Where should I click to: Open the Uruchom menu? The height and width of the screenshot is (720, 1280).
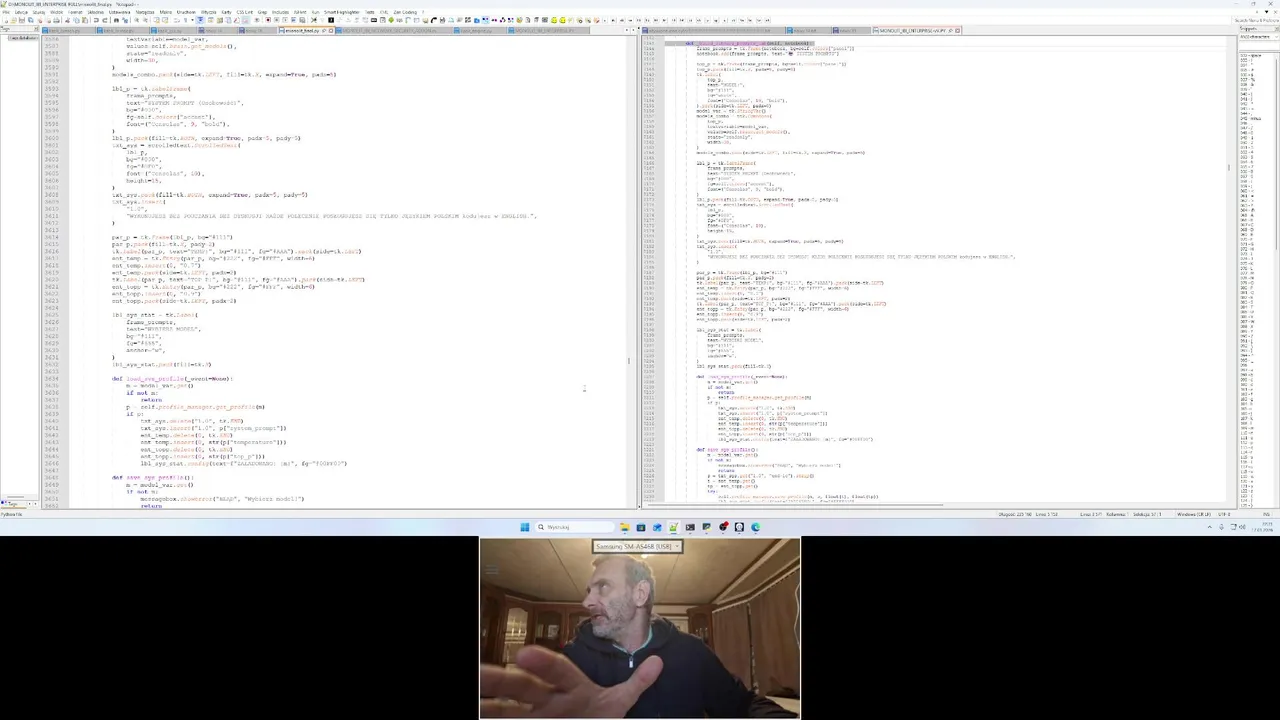pos(186,12)
